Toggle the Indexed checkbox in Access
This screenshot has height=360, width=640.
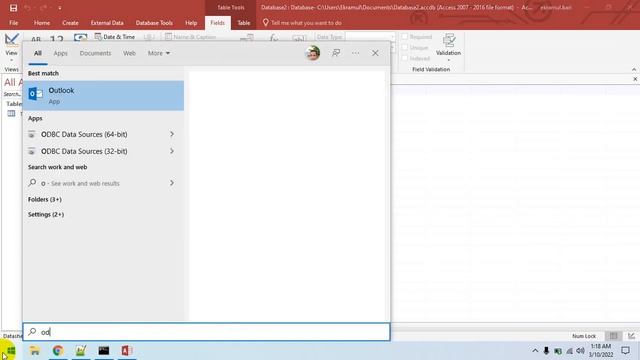405,58
